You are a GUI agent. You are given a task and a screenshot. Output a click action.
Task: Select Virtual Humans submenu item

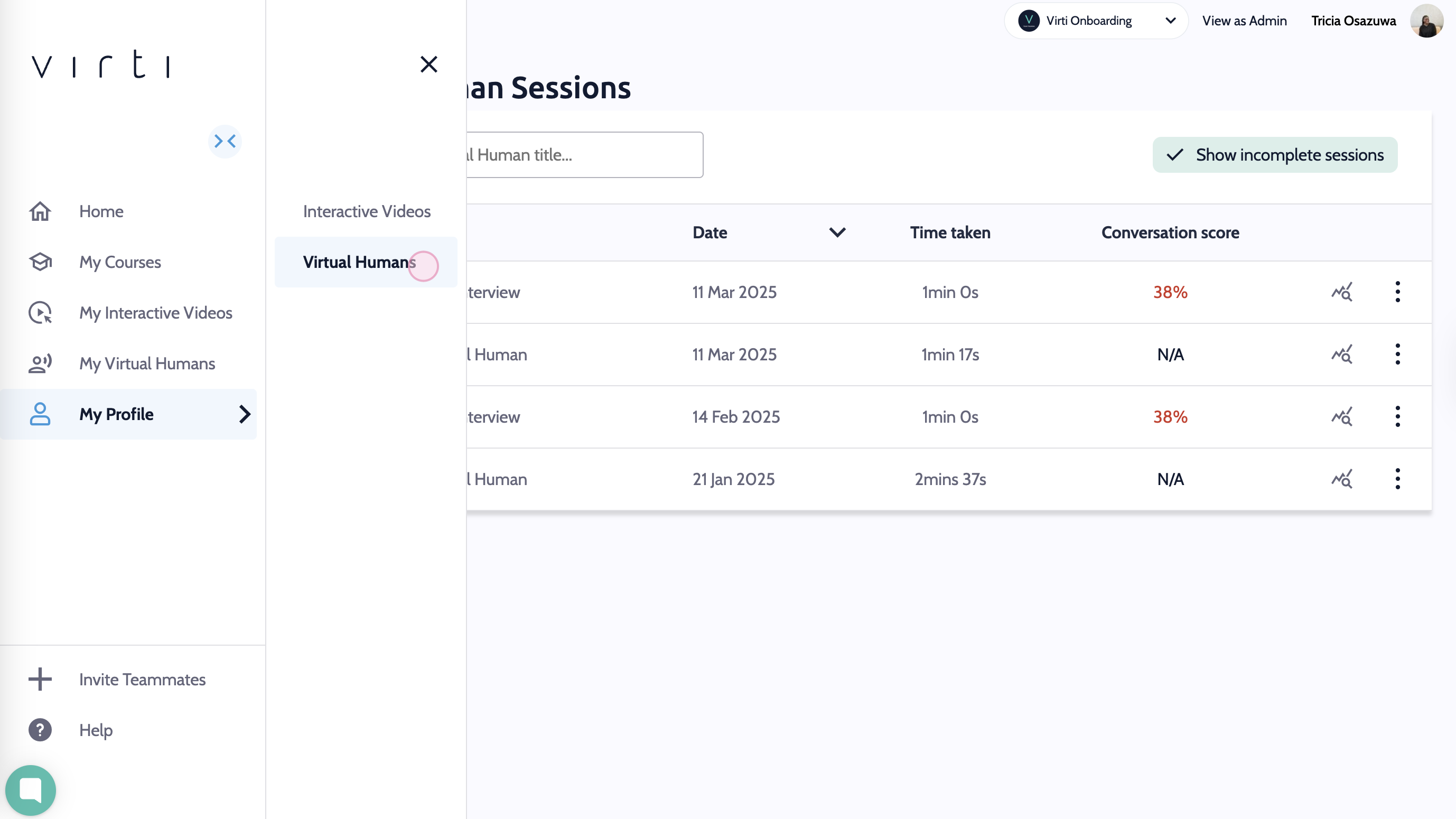tap(359, 262)
